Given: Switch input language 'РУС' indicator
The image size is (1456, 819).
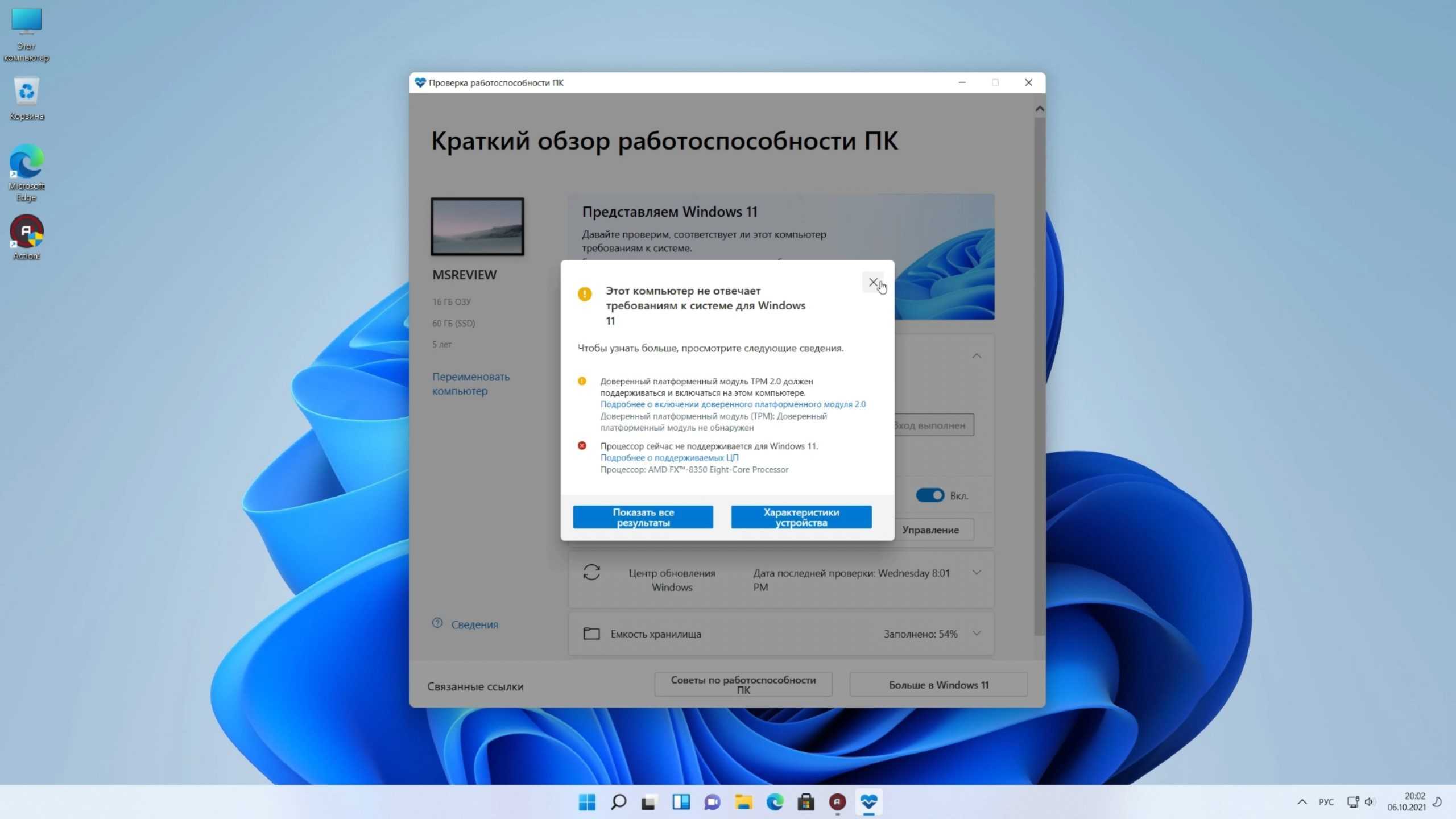Looking at the screenshot, I should 1326,802.
